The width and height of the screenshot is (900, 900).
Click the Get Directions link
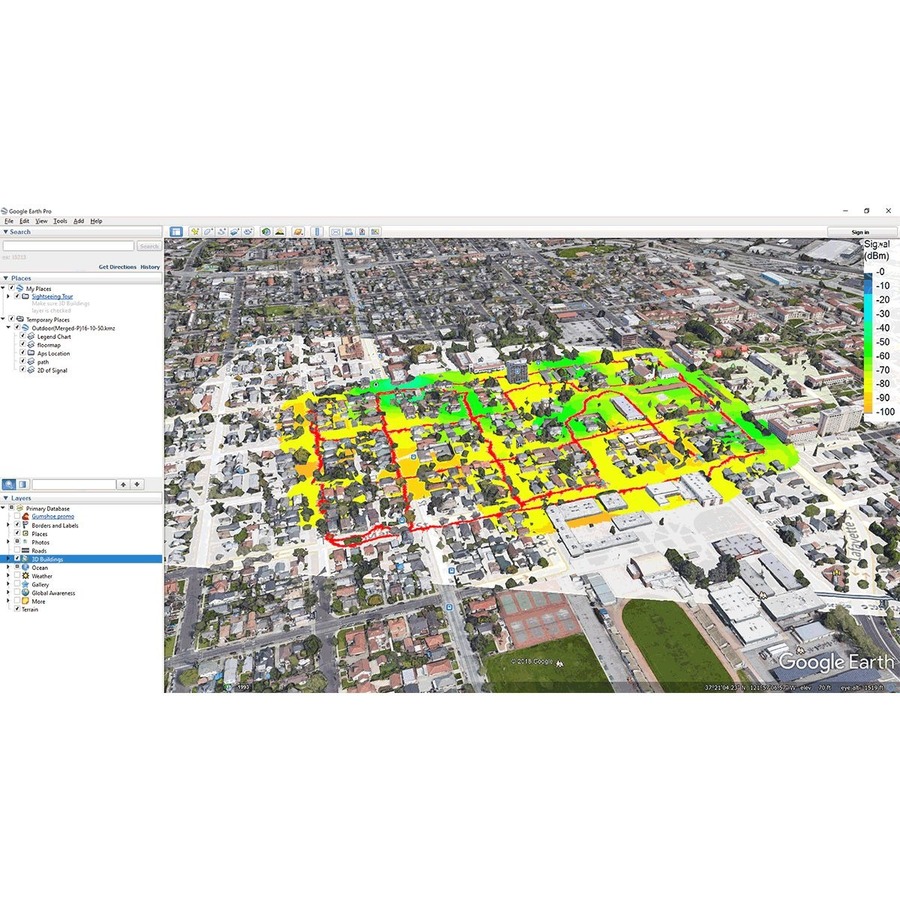tap(116, 267)
